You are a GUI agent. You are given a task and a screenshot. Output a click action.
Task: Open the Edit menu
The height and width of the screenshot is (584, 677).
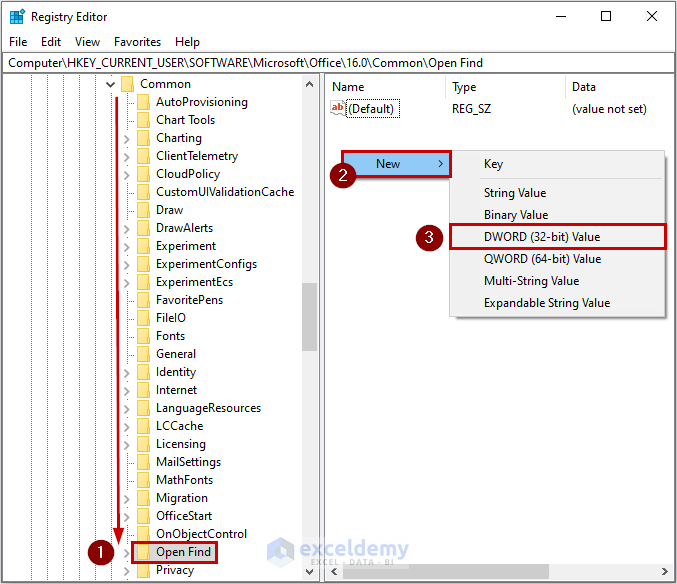pyautogui.click(x=51, y=42)
